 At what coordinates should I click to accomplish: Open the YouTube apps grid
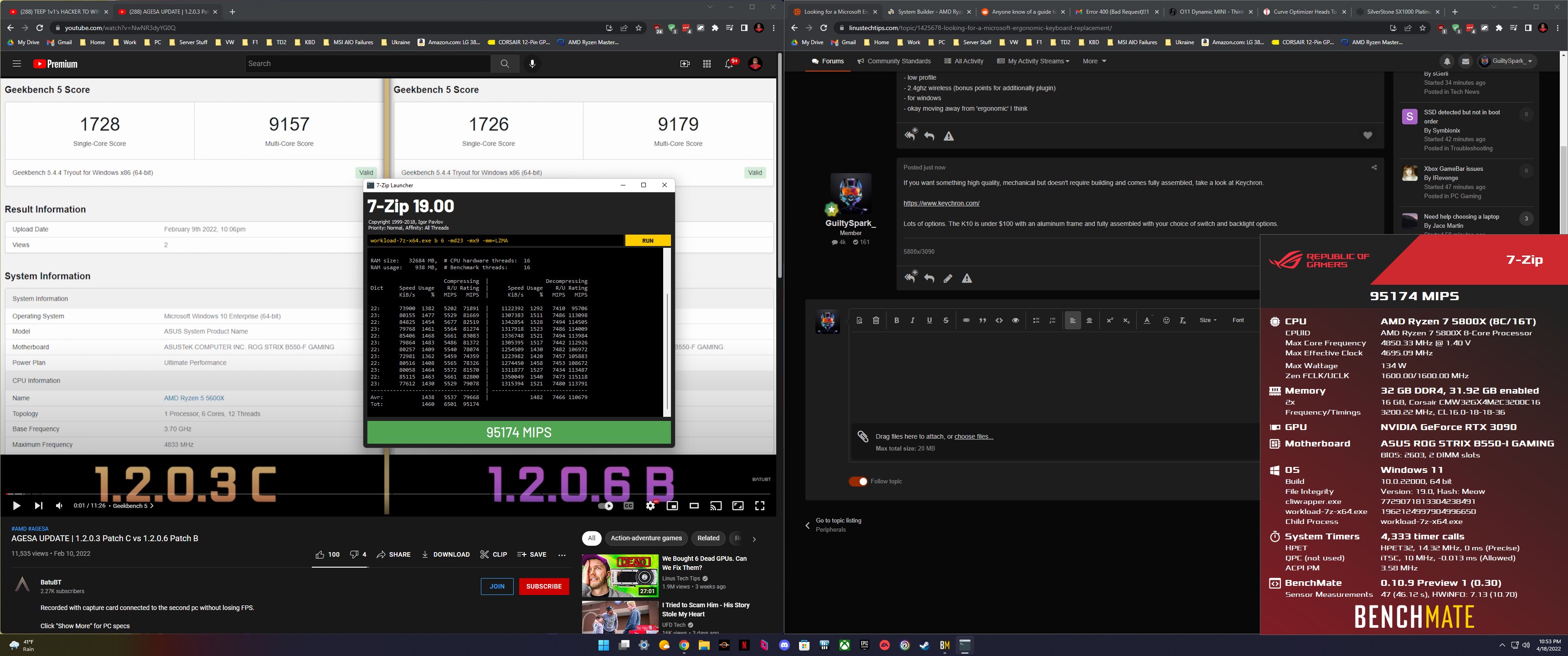(x=707, y=63)
